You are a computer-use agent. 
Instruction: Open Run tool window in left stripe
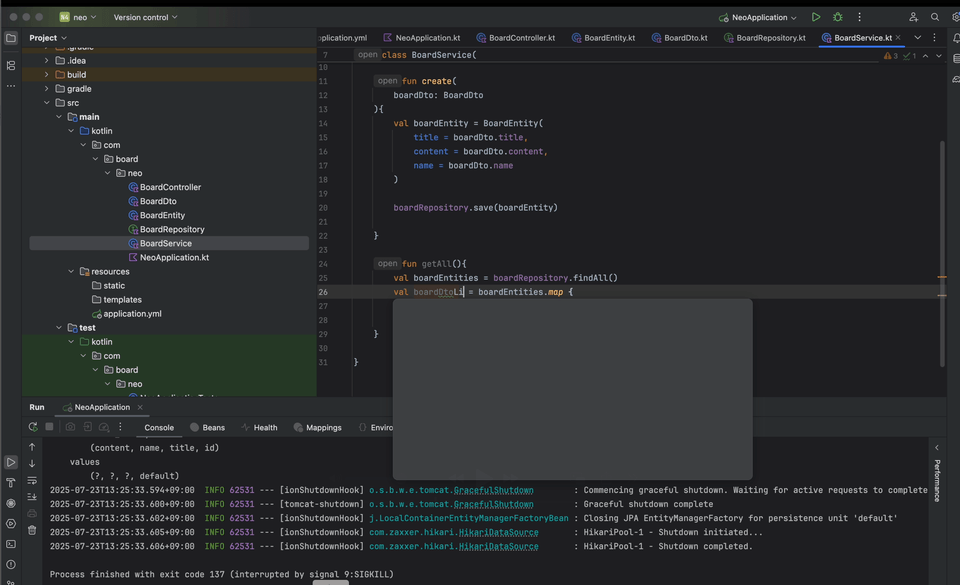10,462
